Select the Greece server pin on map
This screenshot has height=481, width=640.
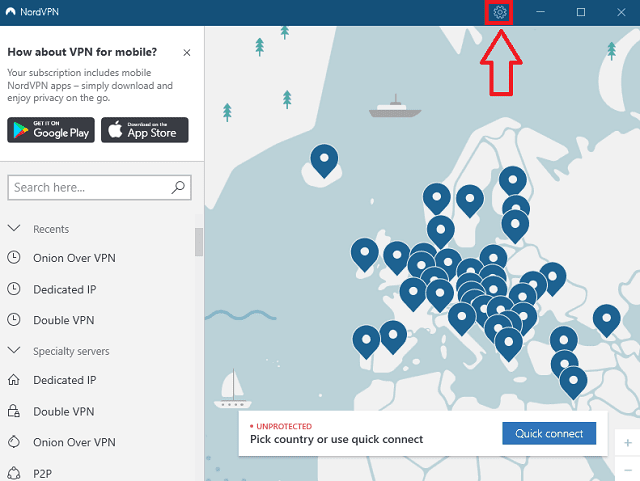click(509, 344)
